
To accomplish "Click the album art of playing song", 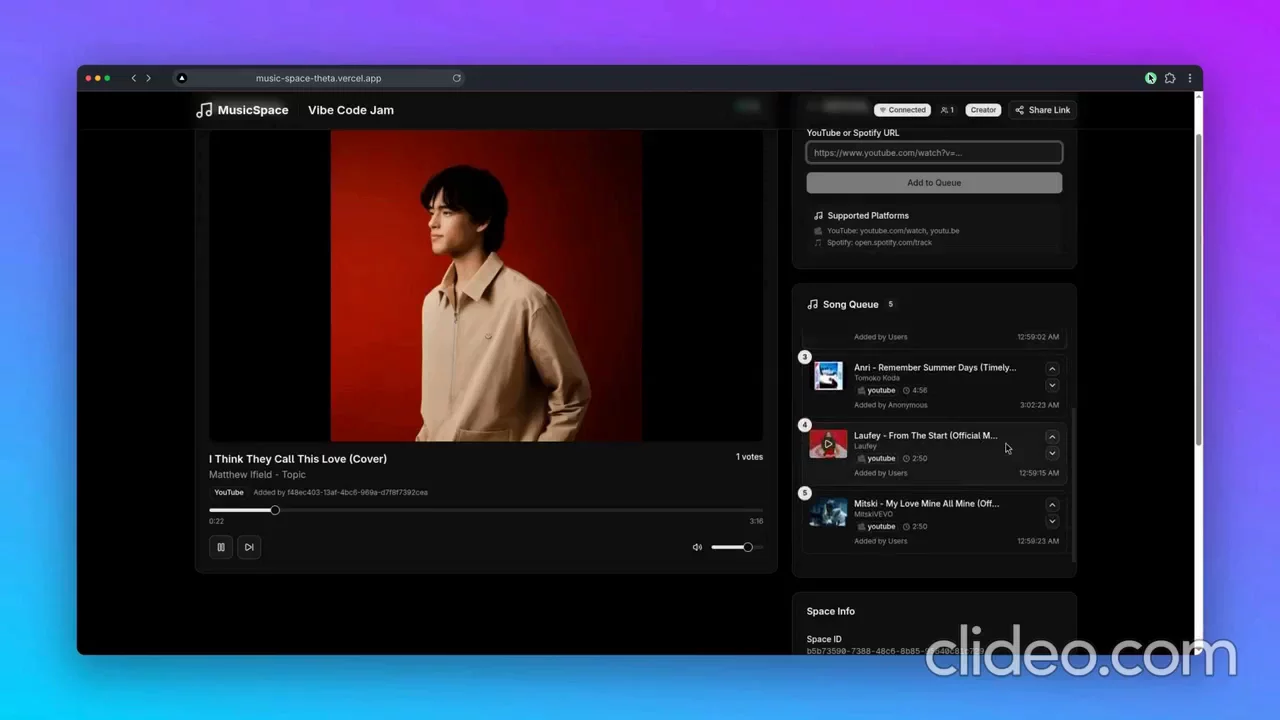I will (486, 285).
